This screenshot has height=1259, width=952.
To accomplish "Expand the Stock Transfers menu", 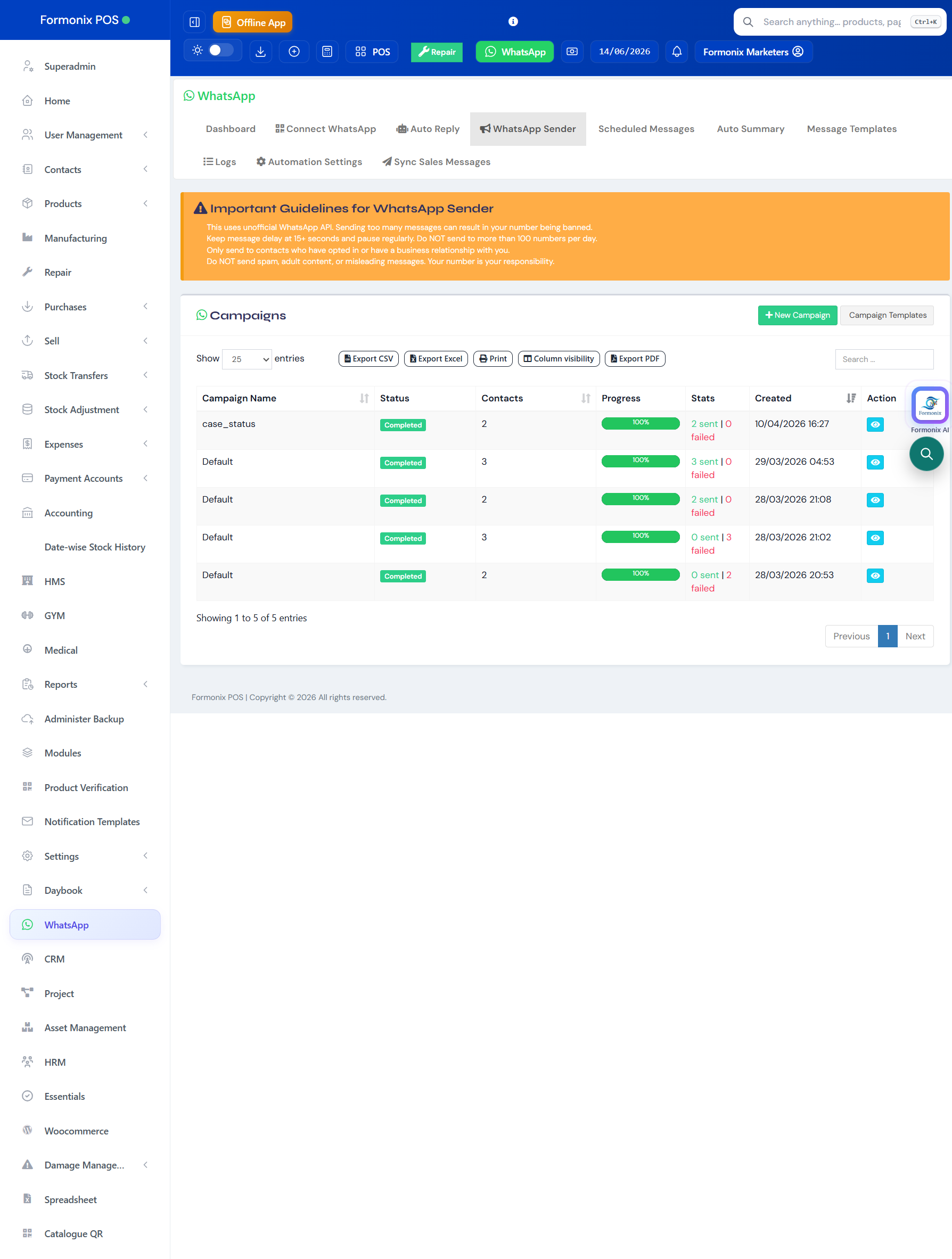I will (85, 376).
